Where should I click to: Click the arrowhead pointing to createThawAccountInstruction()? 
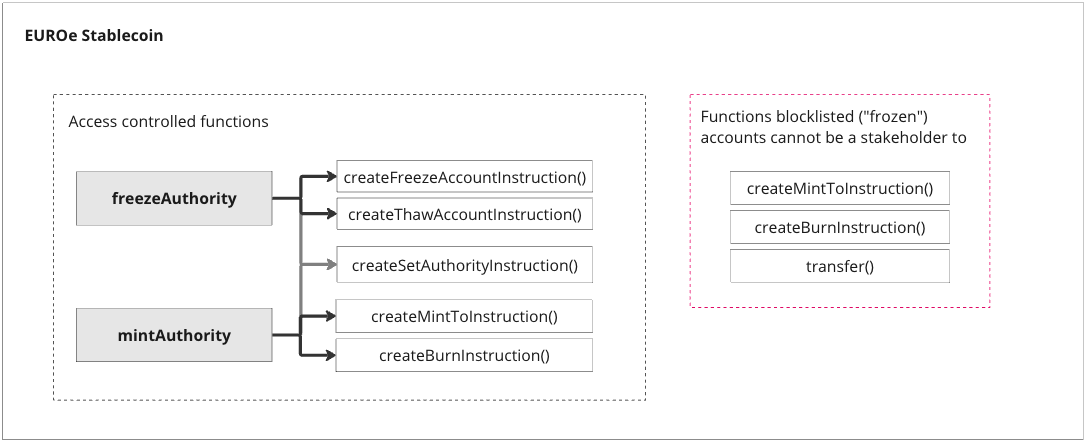pyautogui.click(x=330, y=213)
